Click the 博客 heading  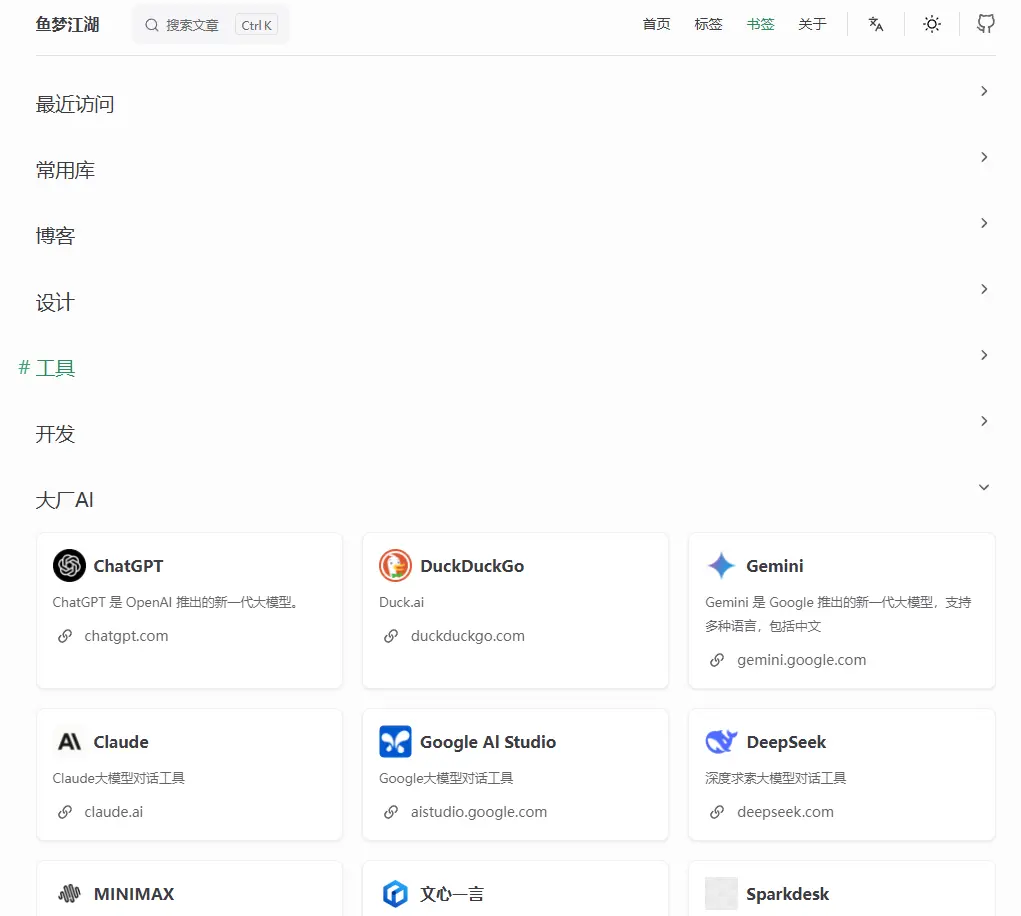(55, 236)
